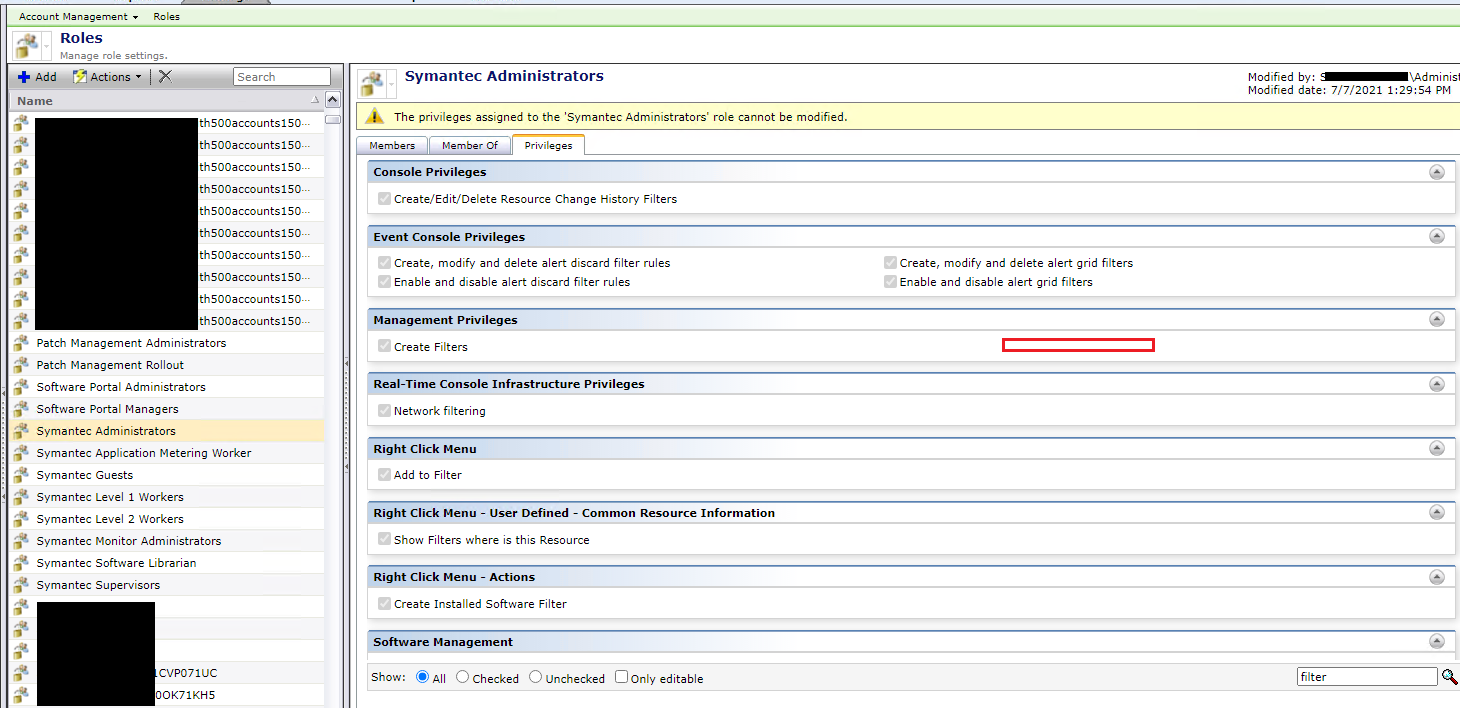
Task: Select the Checked radio button
Action: (462, 677)
